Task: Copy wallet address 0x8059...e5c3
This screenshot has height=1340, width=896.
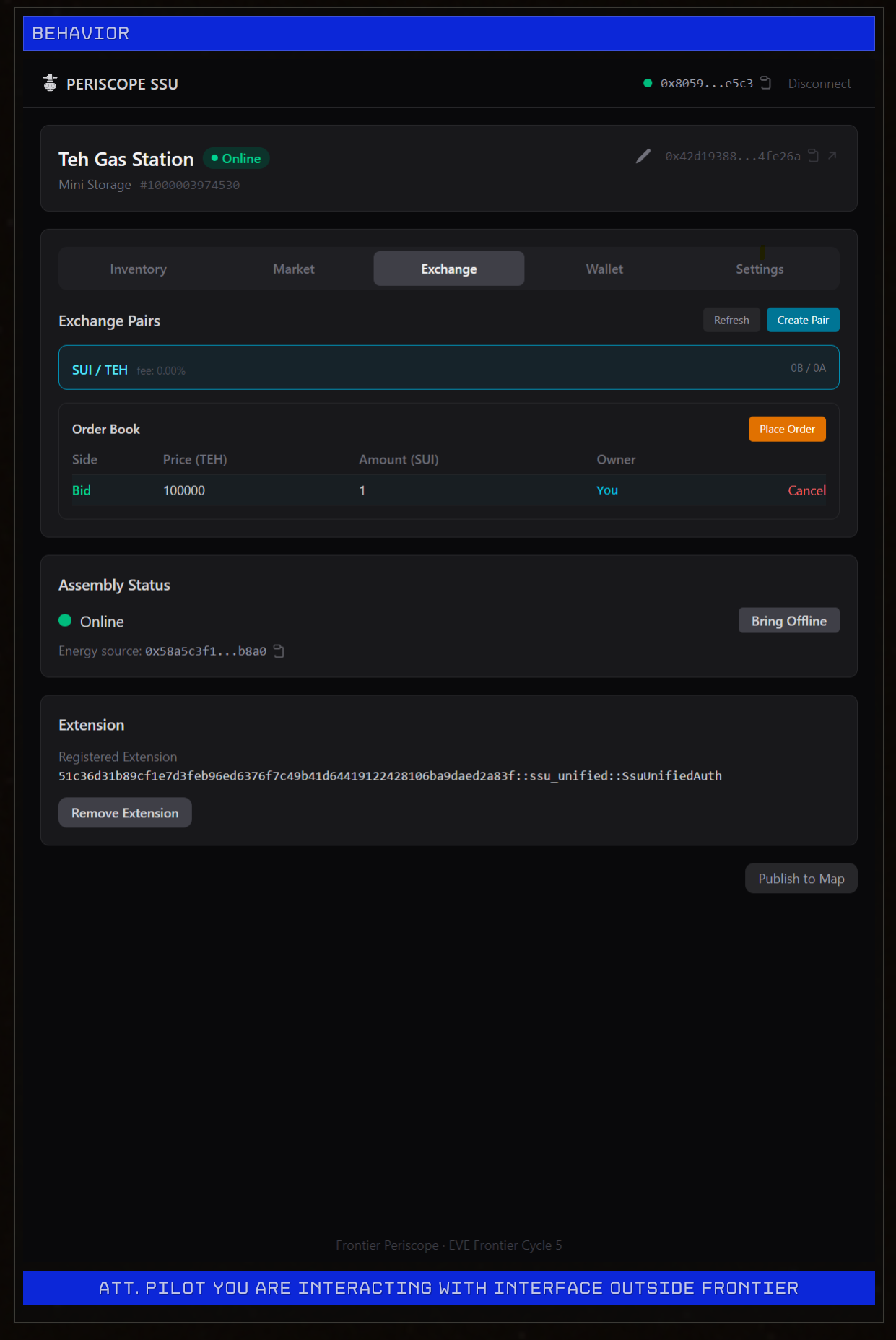Action: click(x=766, y=83)
